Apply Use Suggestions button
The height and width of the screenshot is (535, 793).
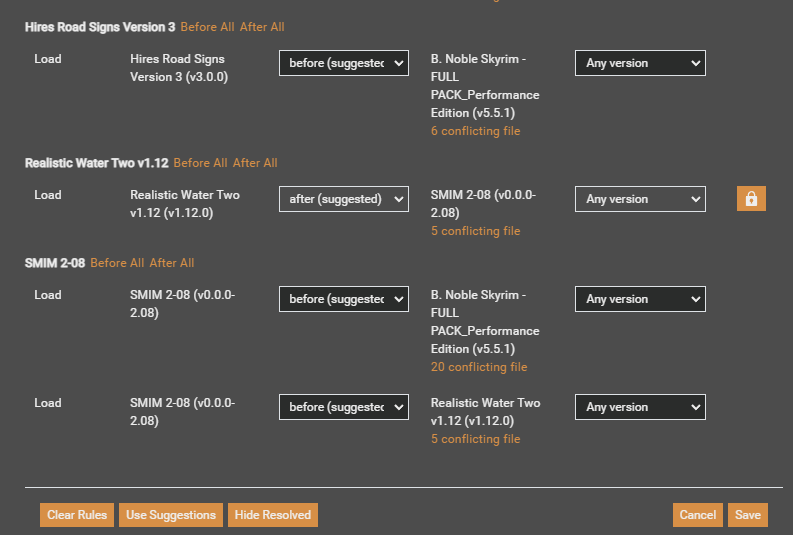[171, 515]
